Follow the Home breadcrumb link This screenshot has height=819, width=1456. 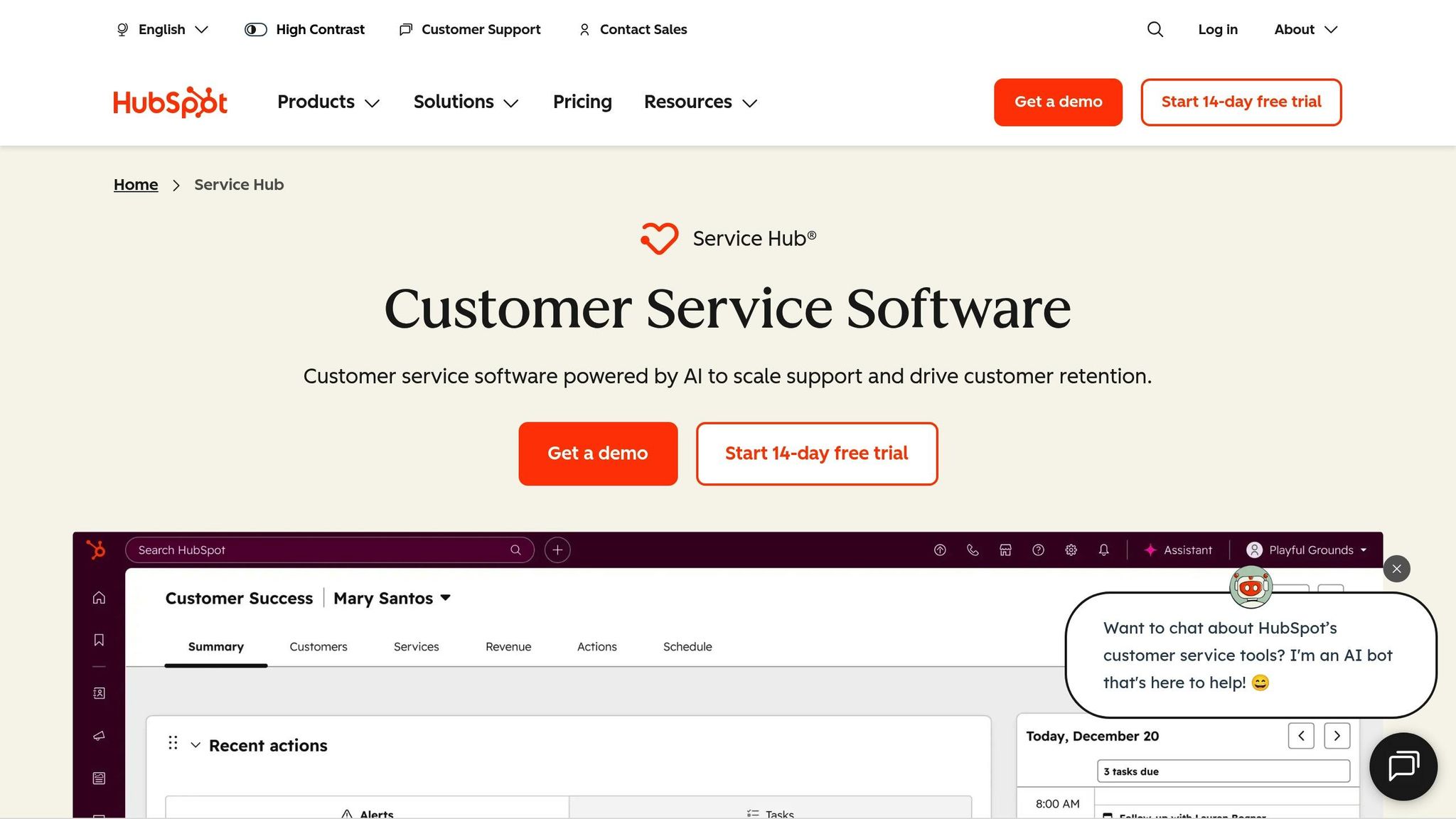(x=135, y=184)
